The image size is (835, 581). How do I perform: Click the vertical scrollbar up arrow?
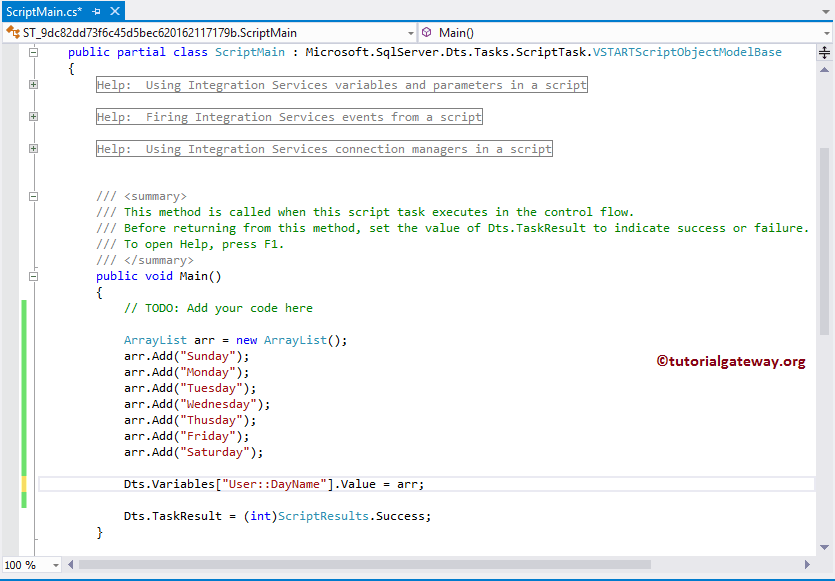[x=826, y=70]
